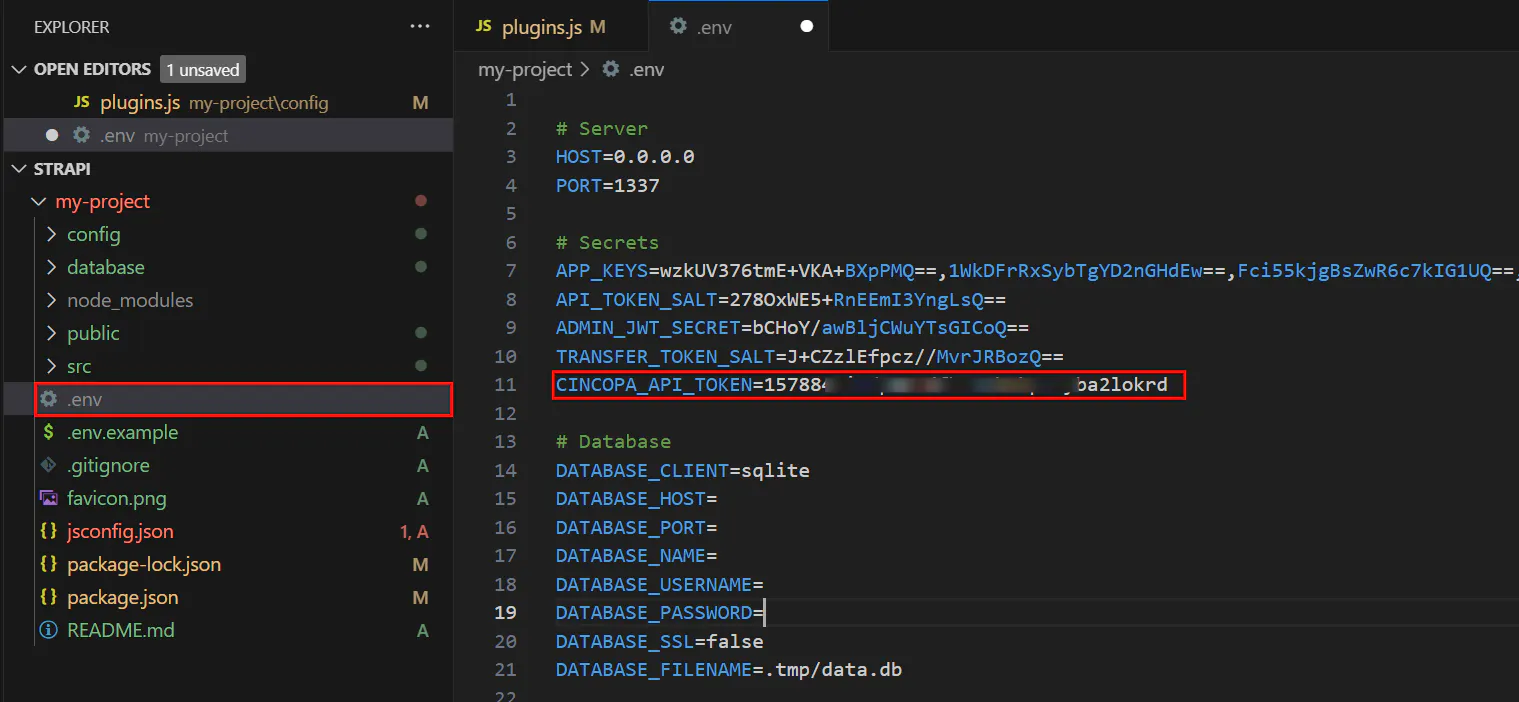
Task: Click the 1, A badge of jsconfig.json
Action: click(x=414, y=531)
